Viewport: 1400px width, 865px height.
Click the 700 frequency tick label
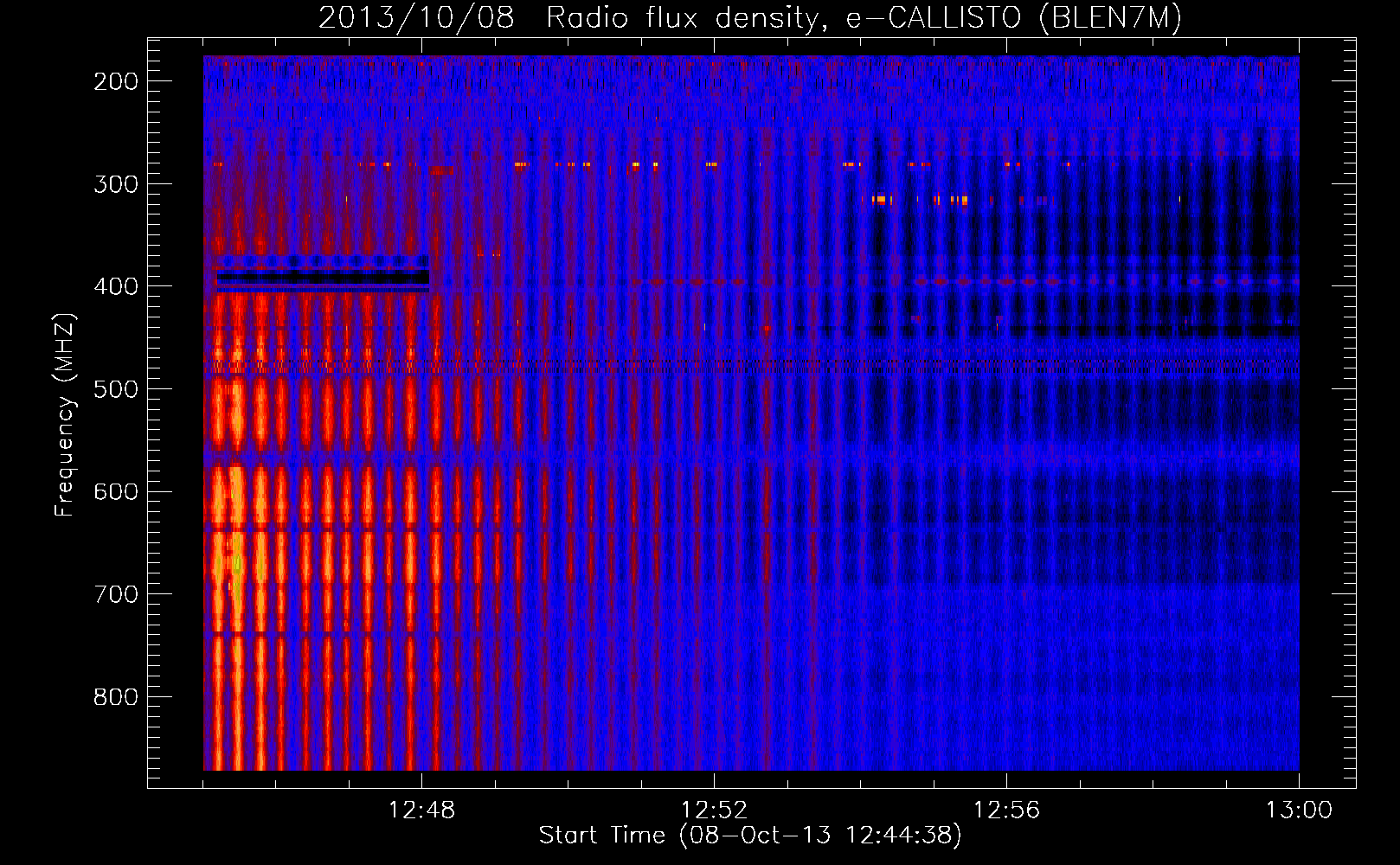click(116, 594)
